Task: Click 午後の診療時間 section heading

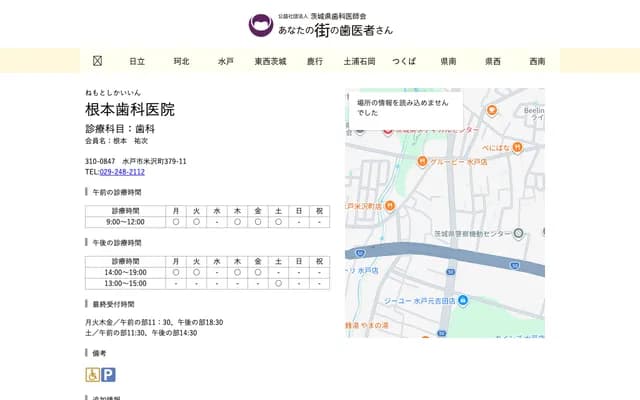Action: click(x=117, y=242)
